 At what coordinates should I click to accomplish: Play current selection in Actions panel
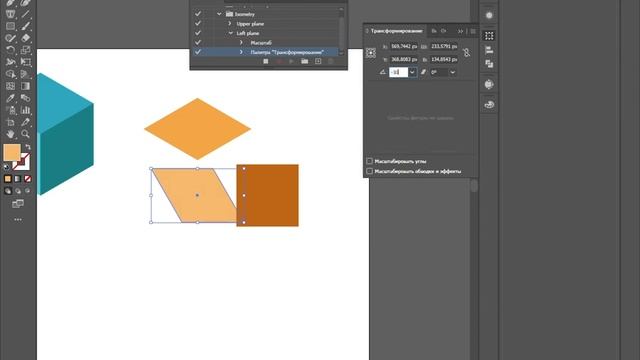(x=291, y=61)
